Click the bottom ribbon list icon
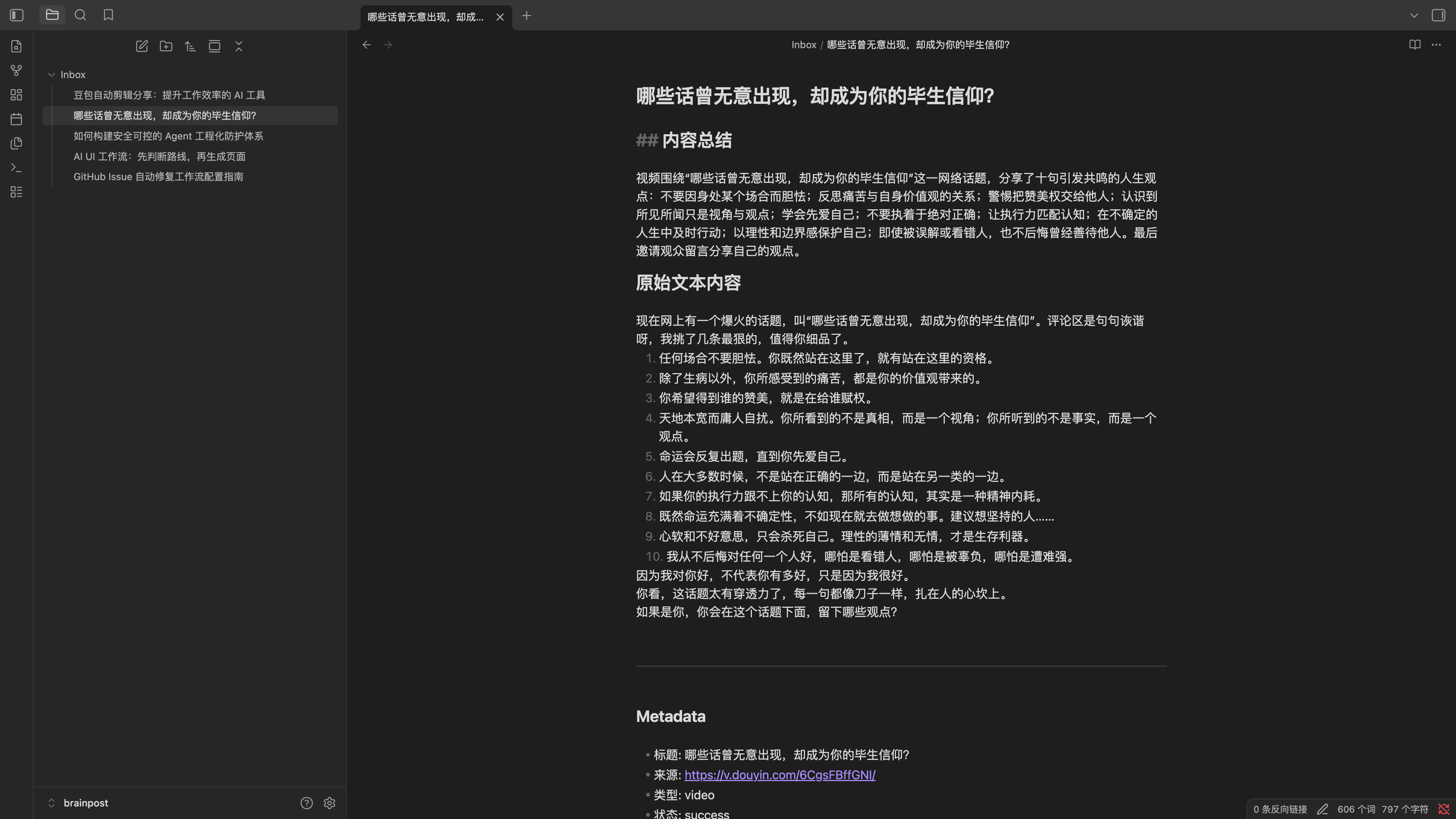Screen dimensions: 1456x819 16,192
